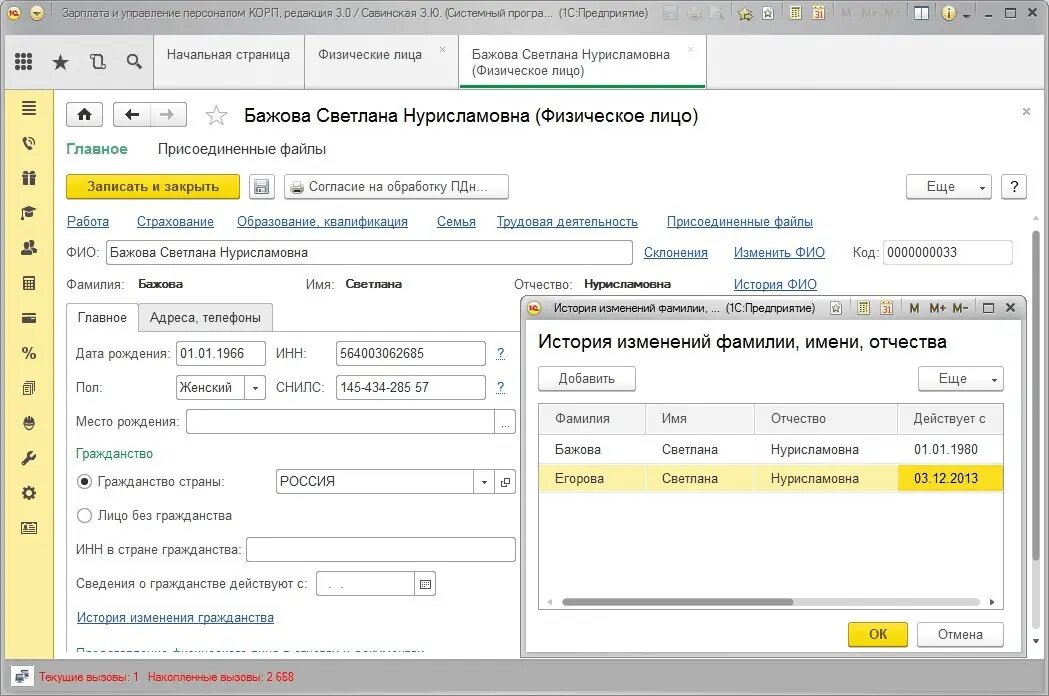Screen dimensions: 1049x696
Task: Save with the floppy disk icon
Action: coord(262,187)
